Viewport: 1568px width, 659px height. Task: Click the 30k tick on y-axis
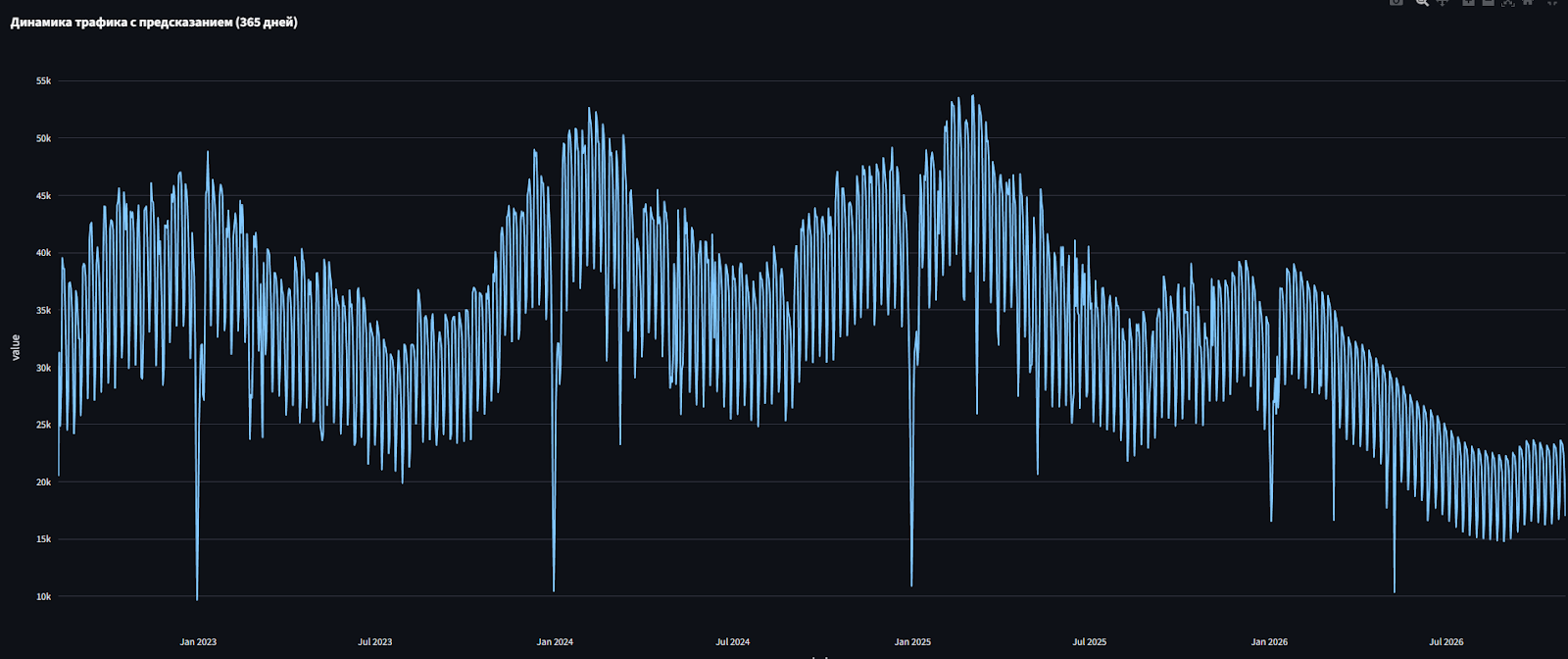tap(43, 368)
